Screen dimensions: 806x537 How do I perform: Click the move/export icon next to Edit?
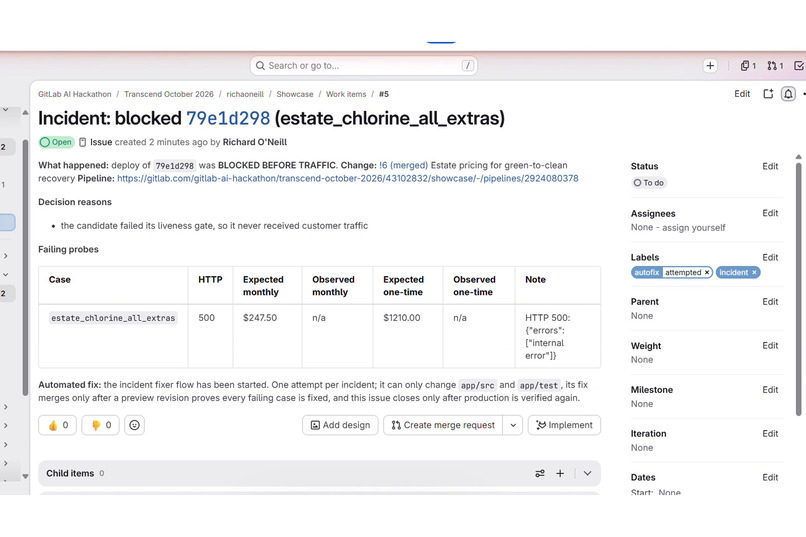pyautogui.click(x=768, y=94)
